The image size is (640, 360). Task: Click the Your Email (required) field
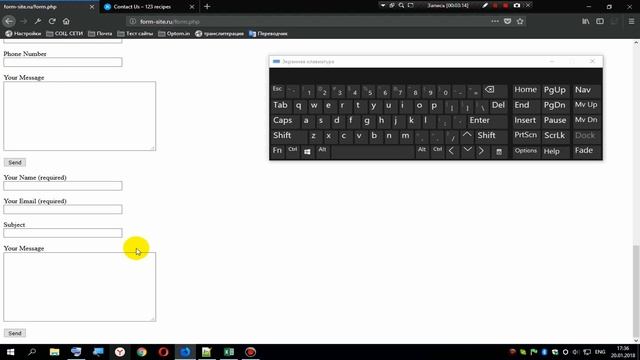pyautogui.click(x=62, y=209)
